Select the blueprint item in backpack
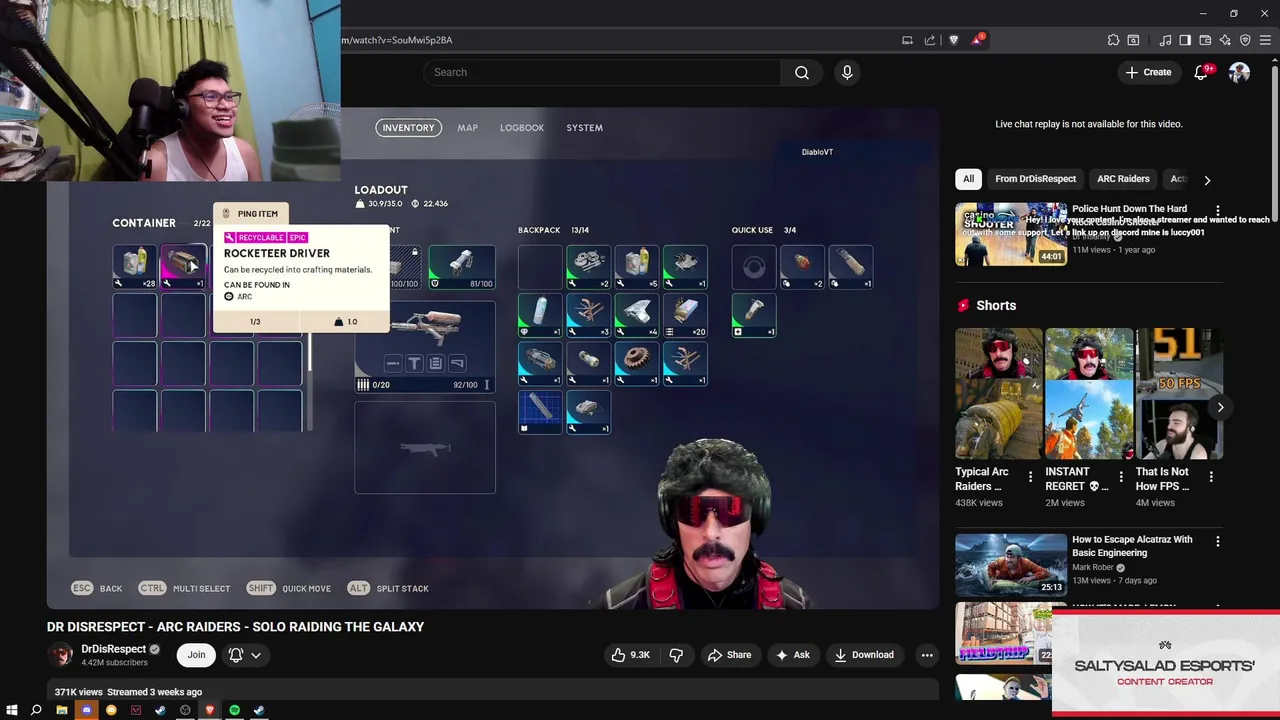The image size is (1280, 720). (540, 411)
